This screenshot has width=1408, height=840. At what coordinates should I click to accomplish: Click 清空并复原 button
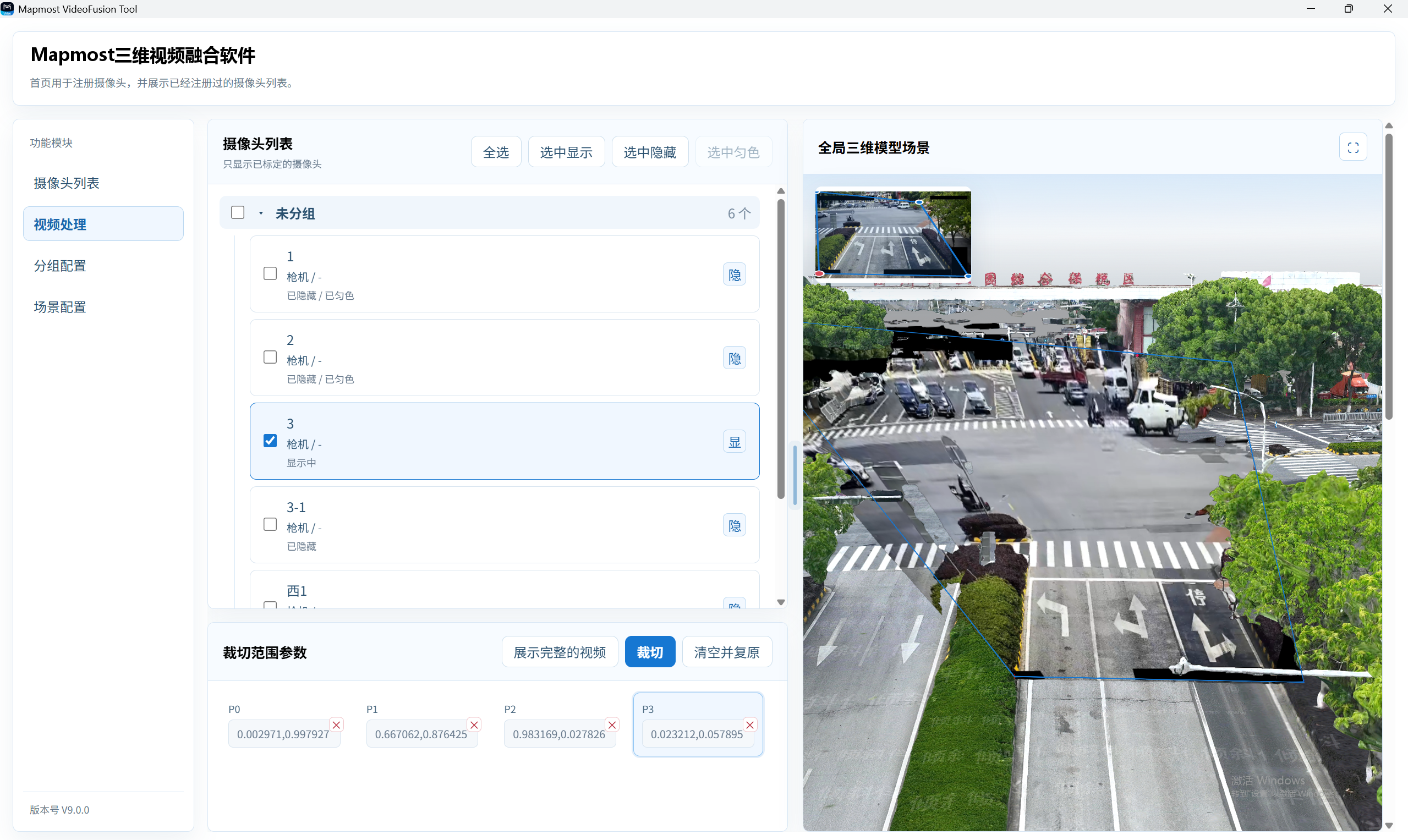727,652
